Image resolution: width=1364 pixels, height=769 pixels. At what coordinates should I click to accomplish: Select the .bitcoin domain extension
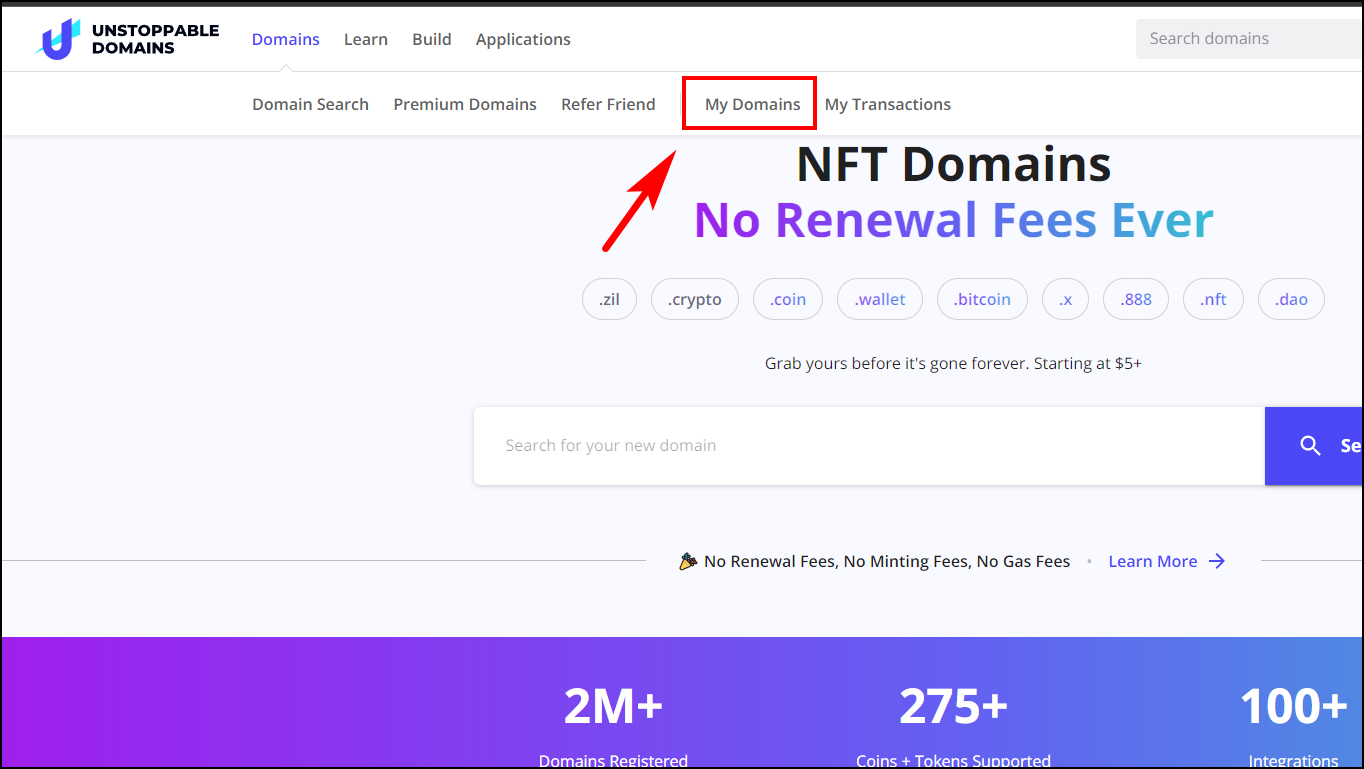pos(982,299)
